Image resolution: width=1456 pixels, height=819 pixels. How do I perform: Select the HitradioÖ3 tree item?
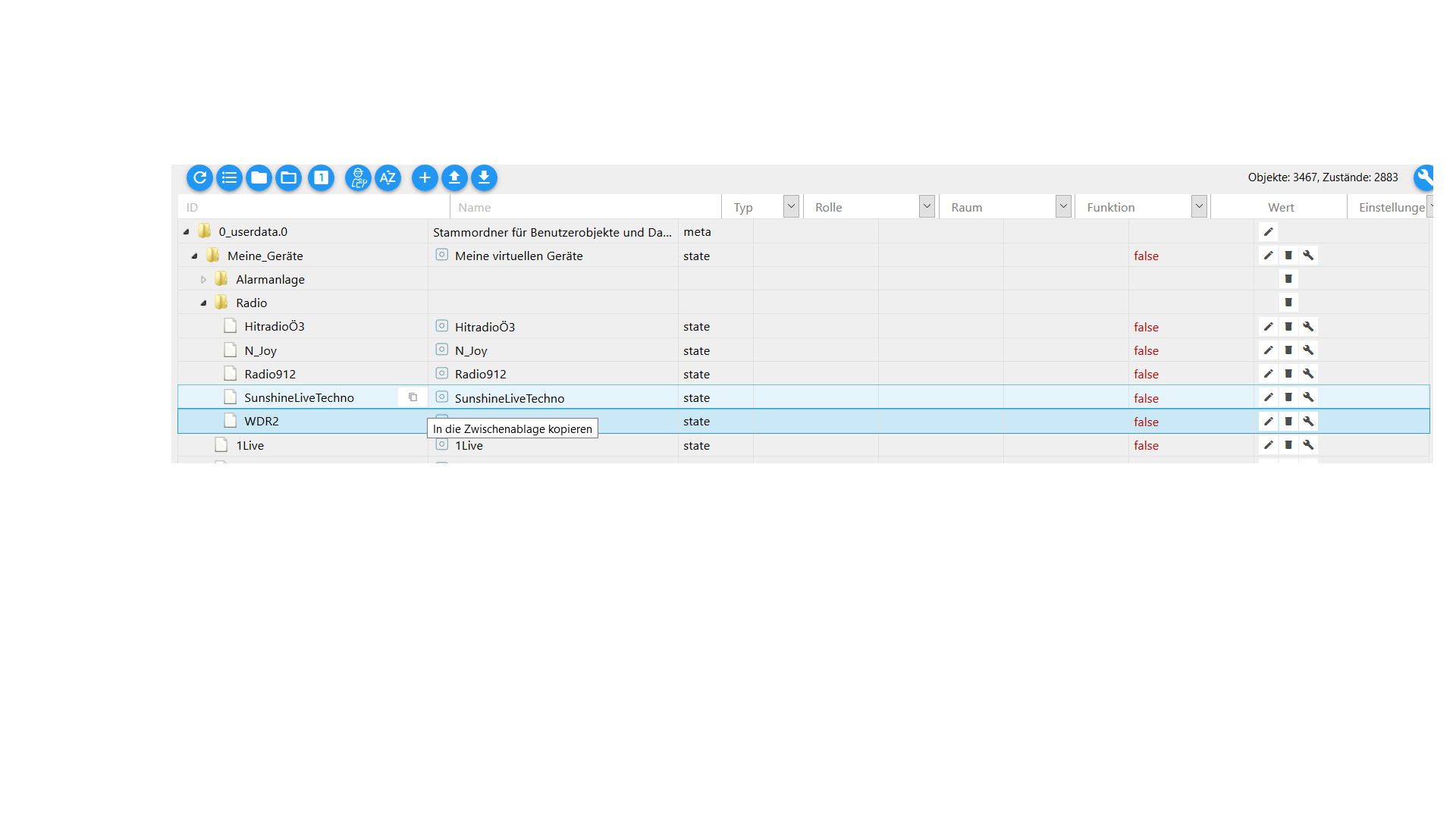tap(274, 327)
